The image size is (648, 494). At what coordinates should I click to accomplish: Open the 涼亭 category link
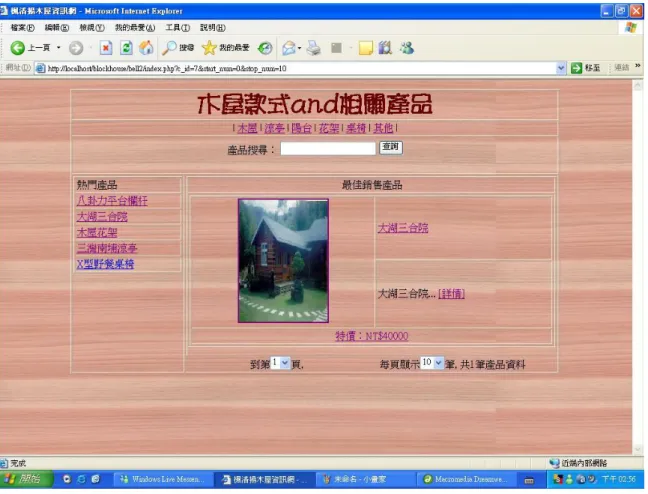[274, 129]
